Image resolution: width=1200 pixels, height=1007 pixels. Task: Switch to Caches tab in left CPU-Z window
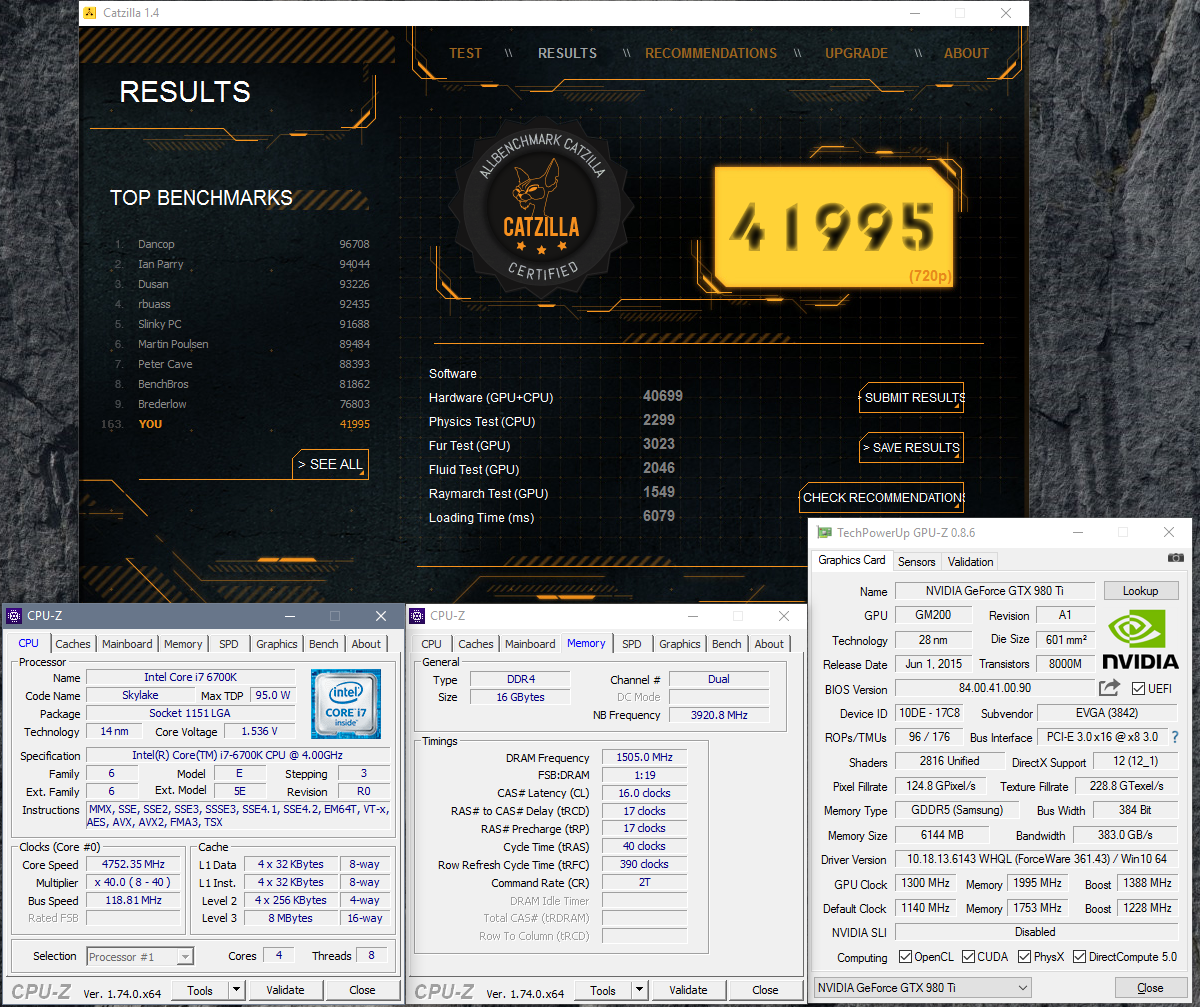click(x=73, y=644)
